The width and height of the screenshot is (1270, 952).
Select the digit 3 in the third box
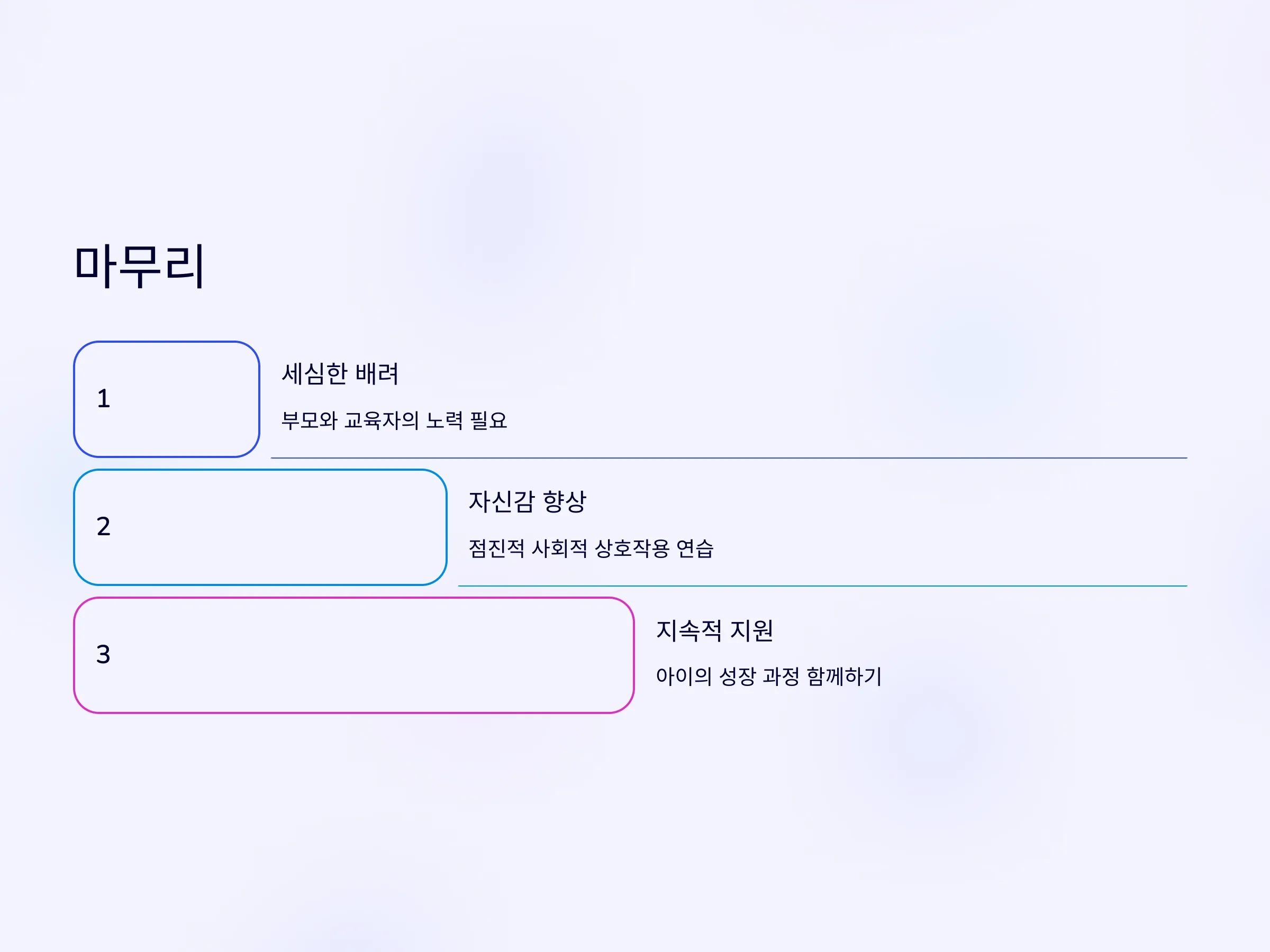pos(103,655)
